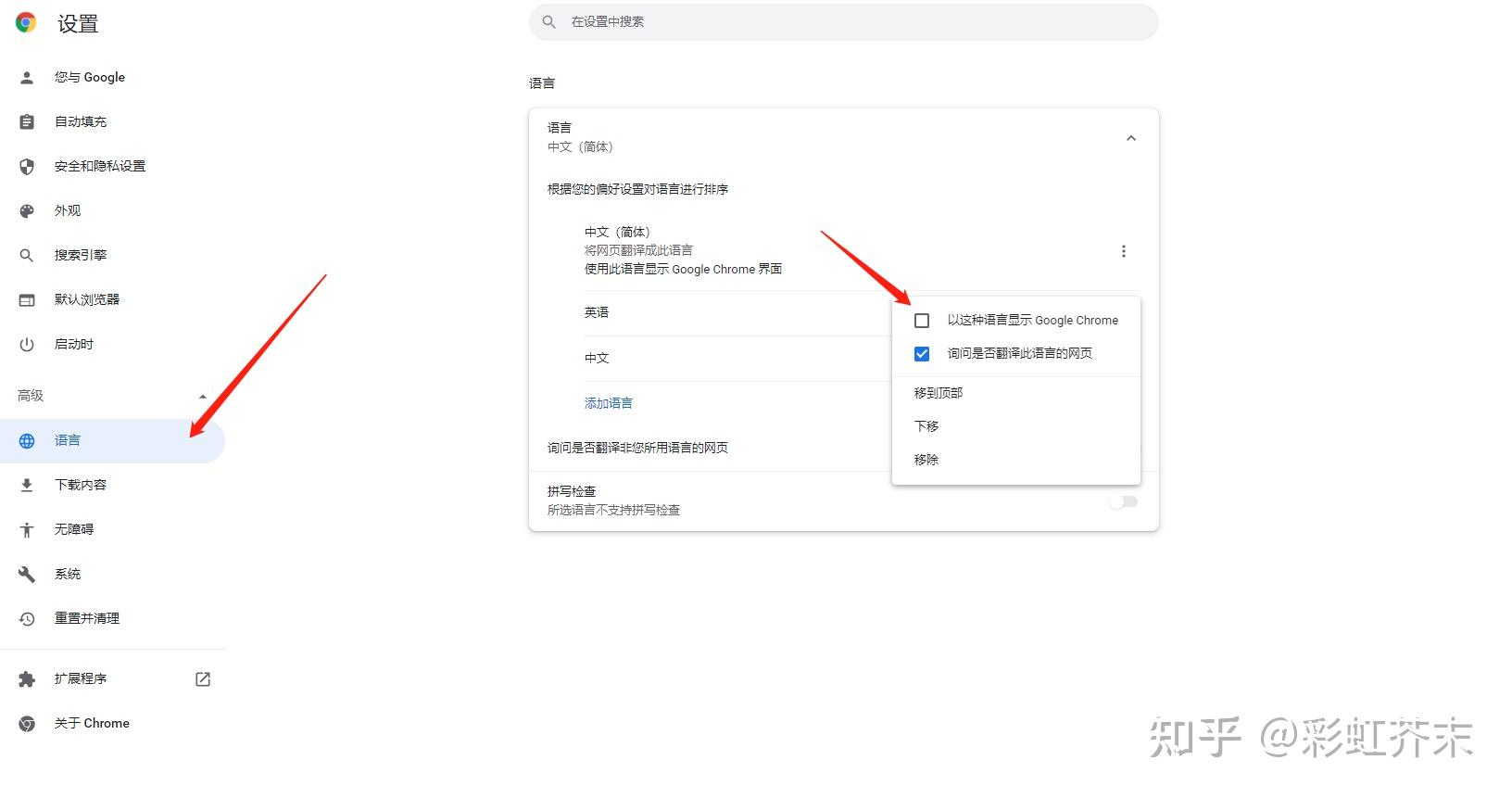This screenshot has width=1512, height=798.
Task: Click the Chrome logo icon beside 设置
Action: click(x=26, y=23)
